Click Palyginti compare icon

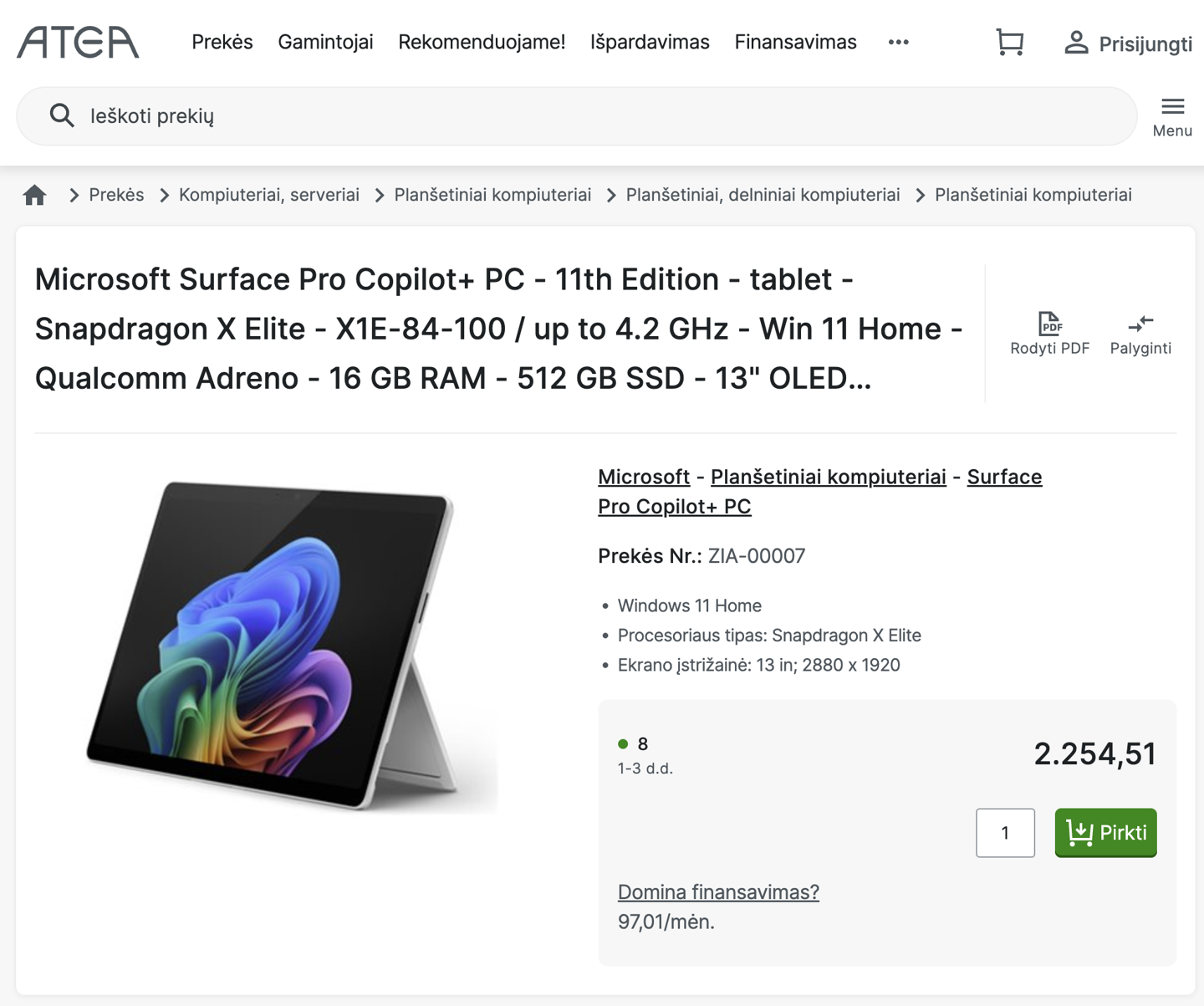1140,324
